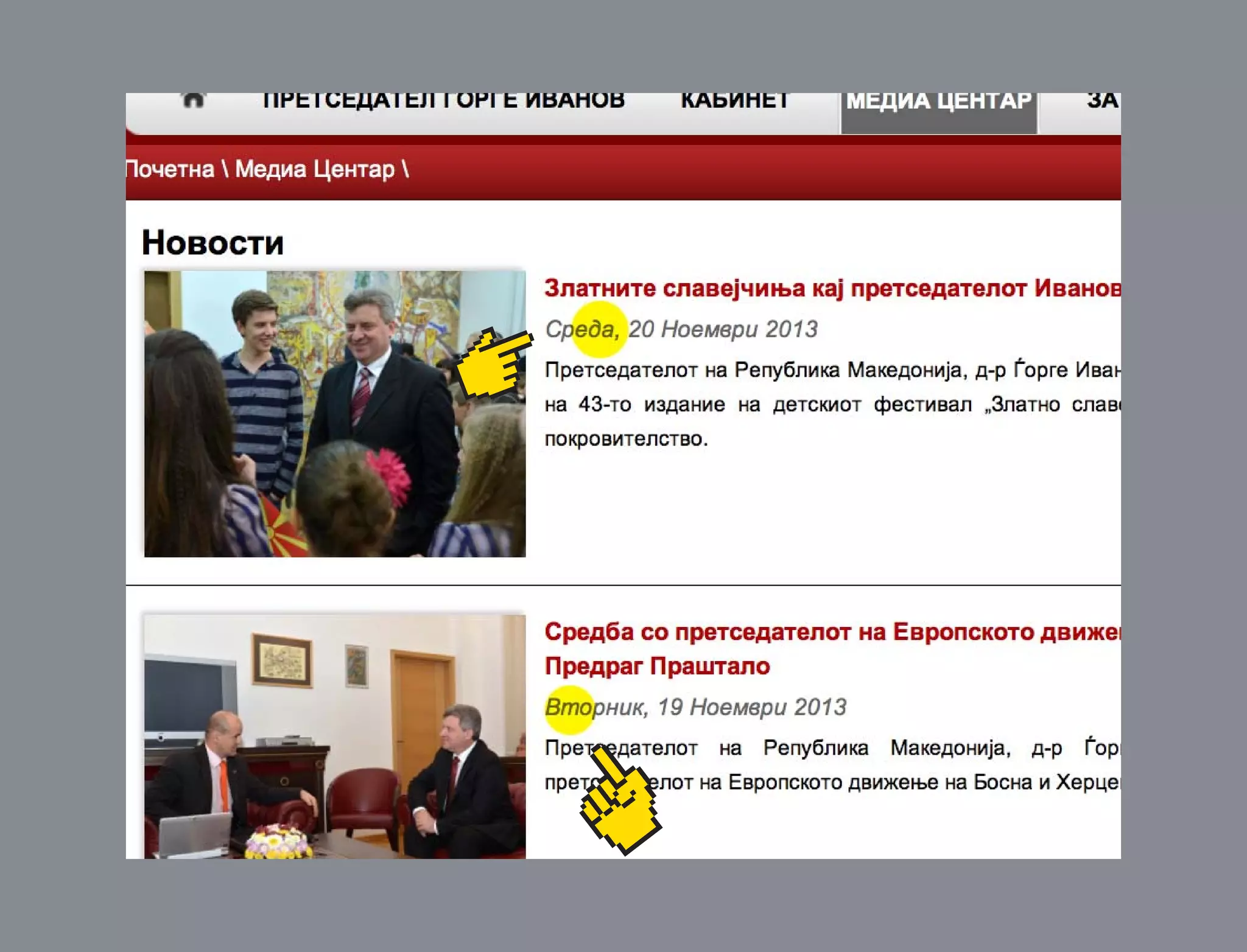Click yellow highlight circle over Вторник

click(x=569, y=710)
